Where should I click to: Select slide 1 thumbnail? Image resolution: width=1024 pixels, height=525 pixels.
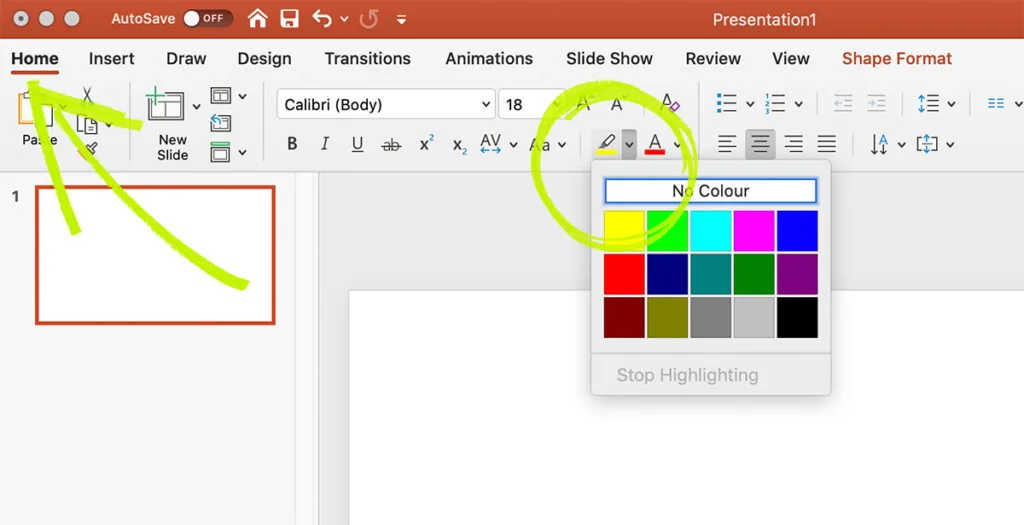pyautogui.click(x=155, y=255)
